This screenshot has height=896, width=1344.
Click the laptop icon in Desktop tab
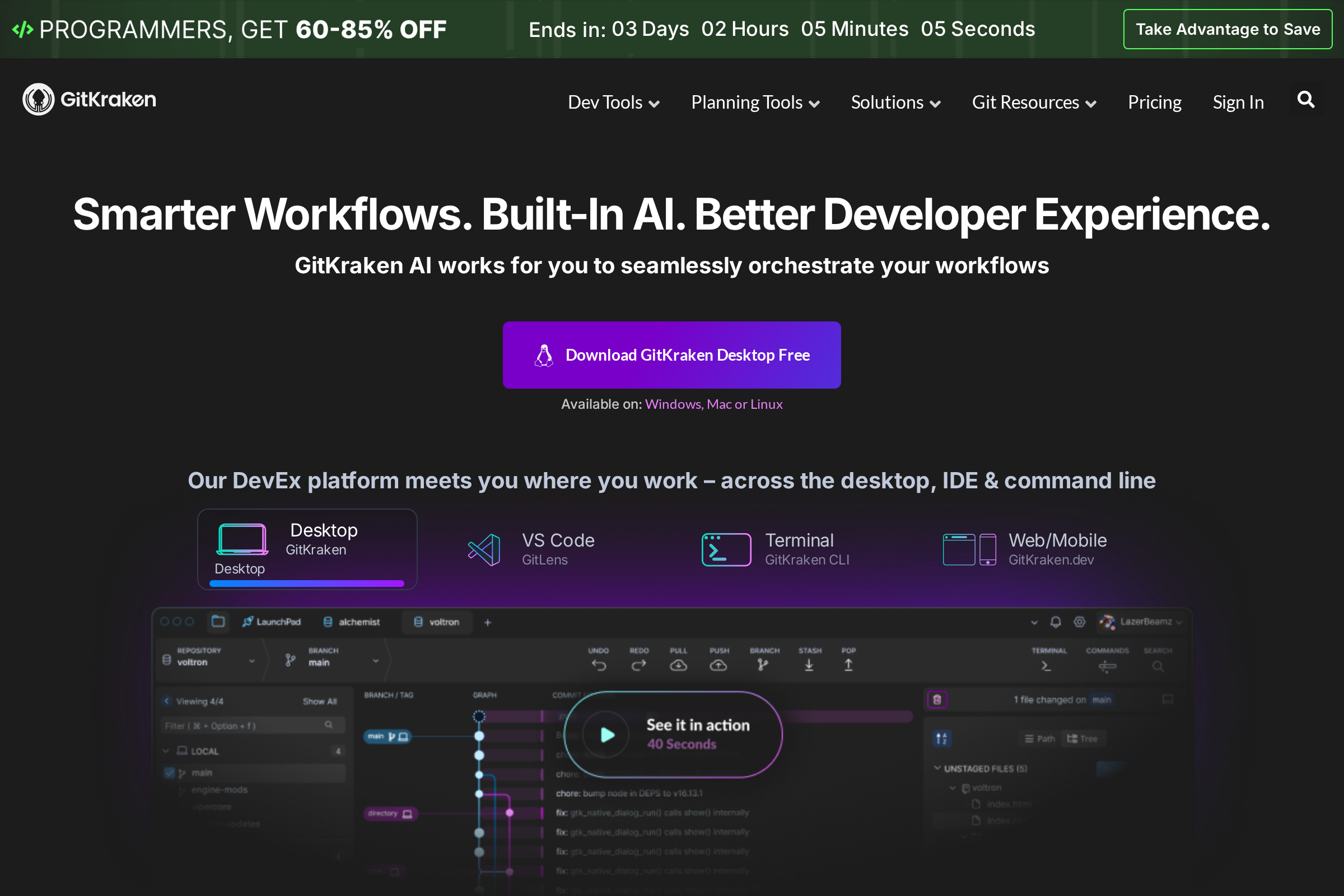pos(242,539)
